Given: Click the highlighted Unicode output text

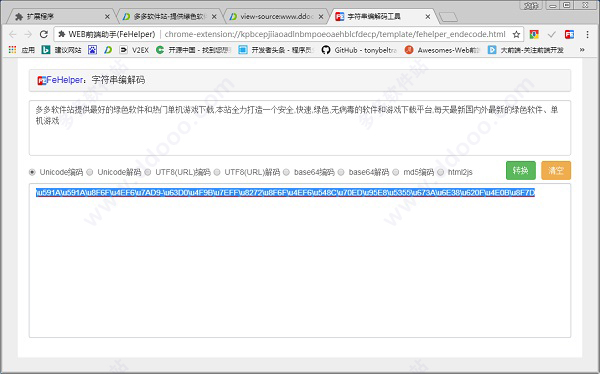Looking at the screenshot, I should coord(285,193).
